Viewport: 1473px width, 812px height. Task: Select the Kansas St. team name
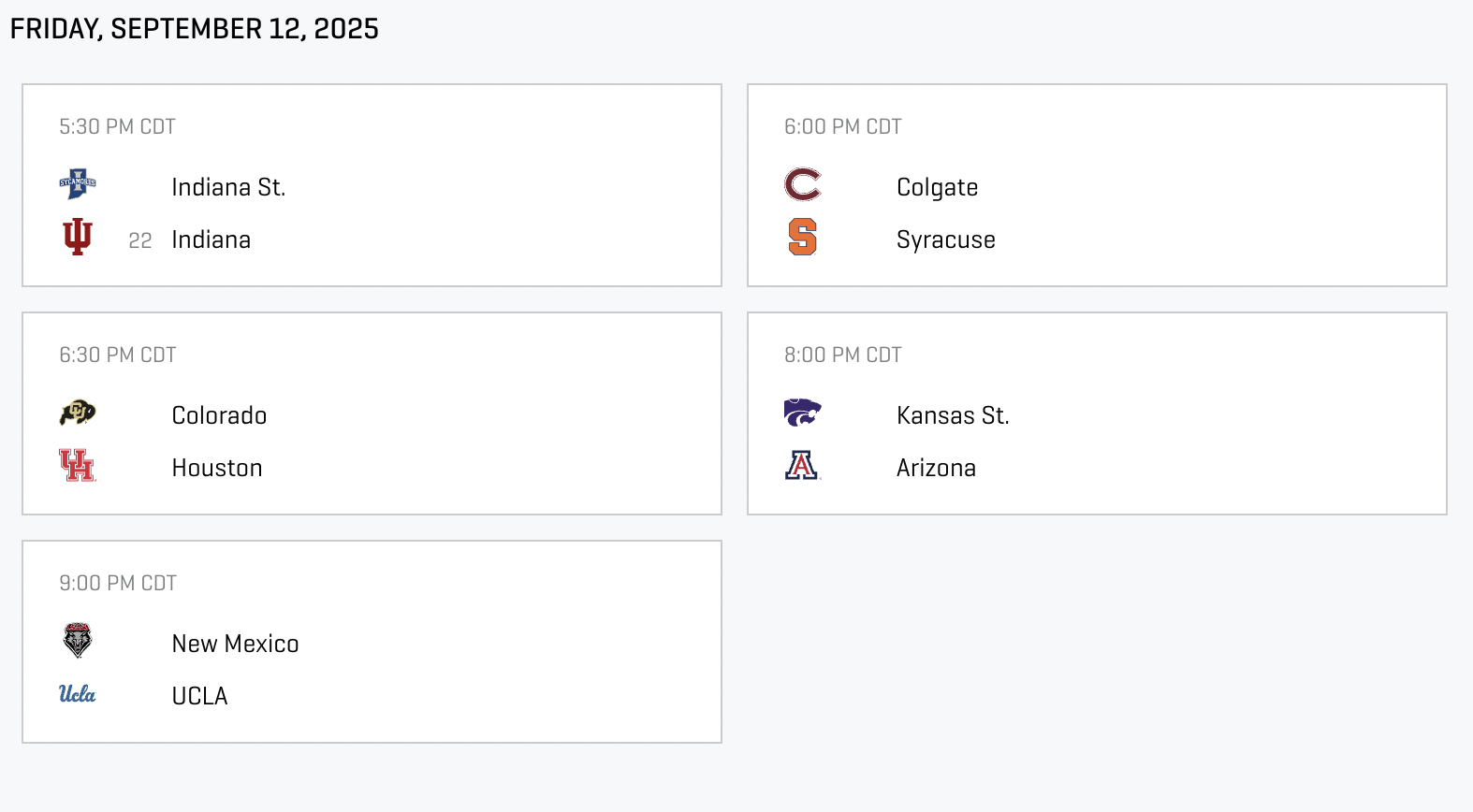953,415
